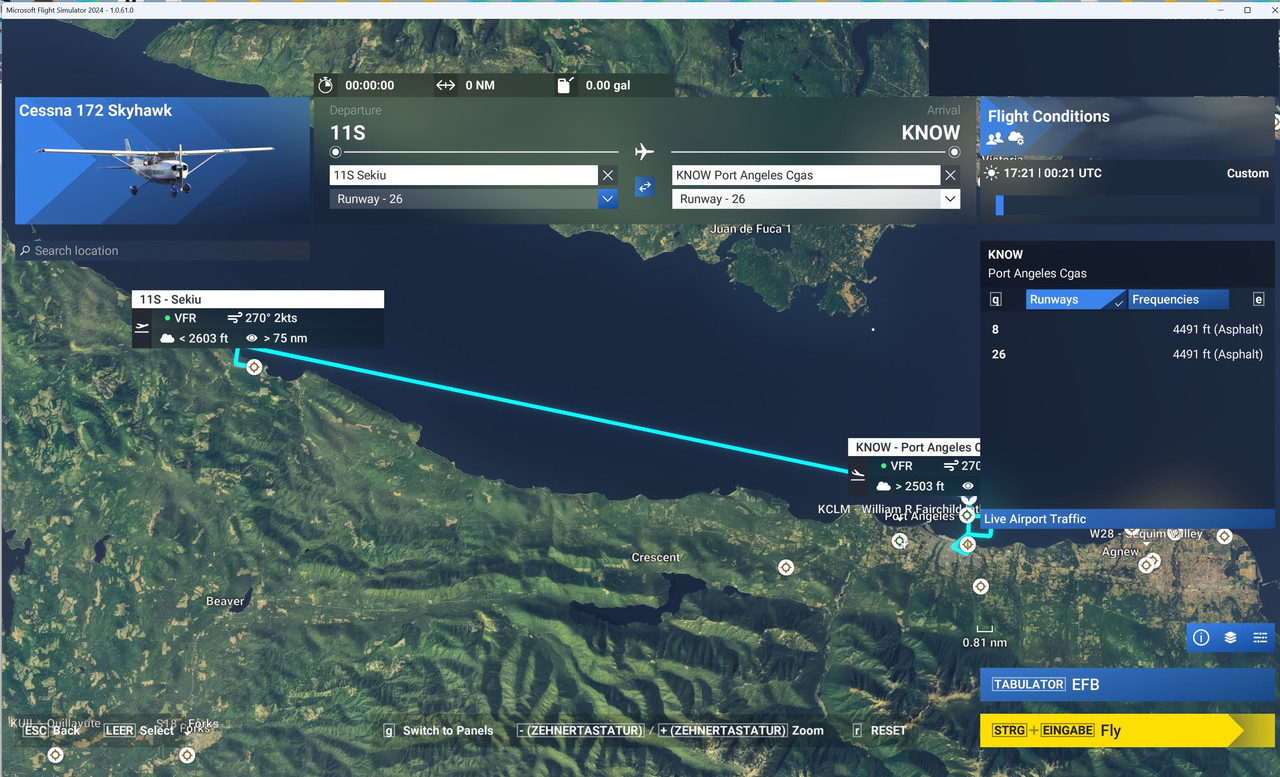Click the Zoom key hint at bottom
Screen dimensions: 1280x777
(670, 731)
